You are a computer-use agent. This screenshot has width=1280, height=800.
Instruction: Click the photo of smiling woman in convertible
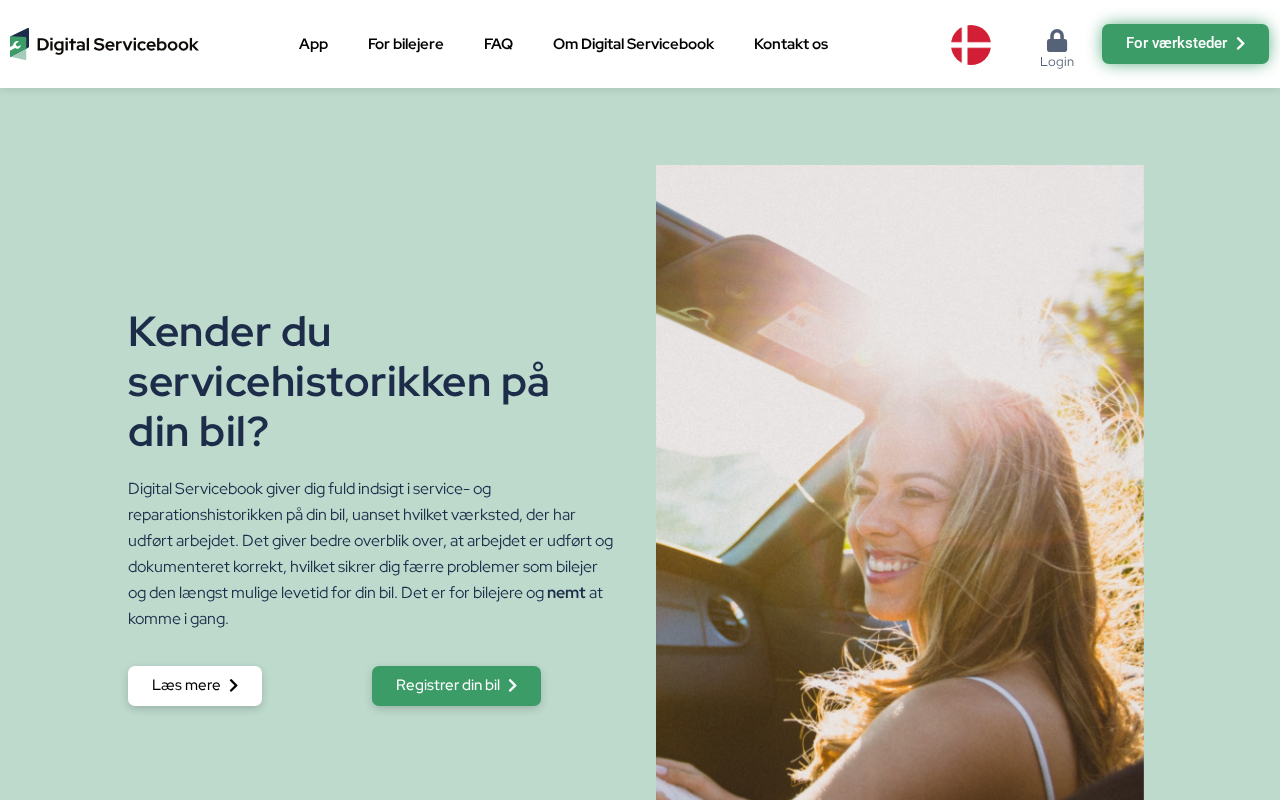tap(900, 482)
